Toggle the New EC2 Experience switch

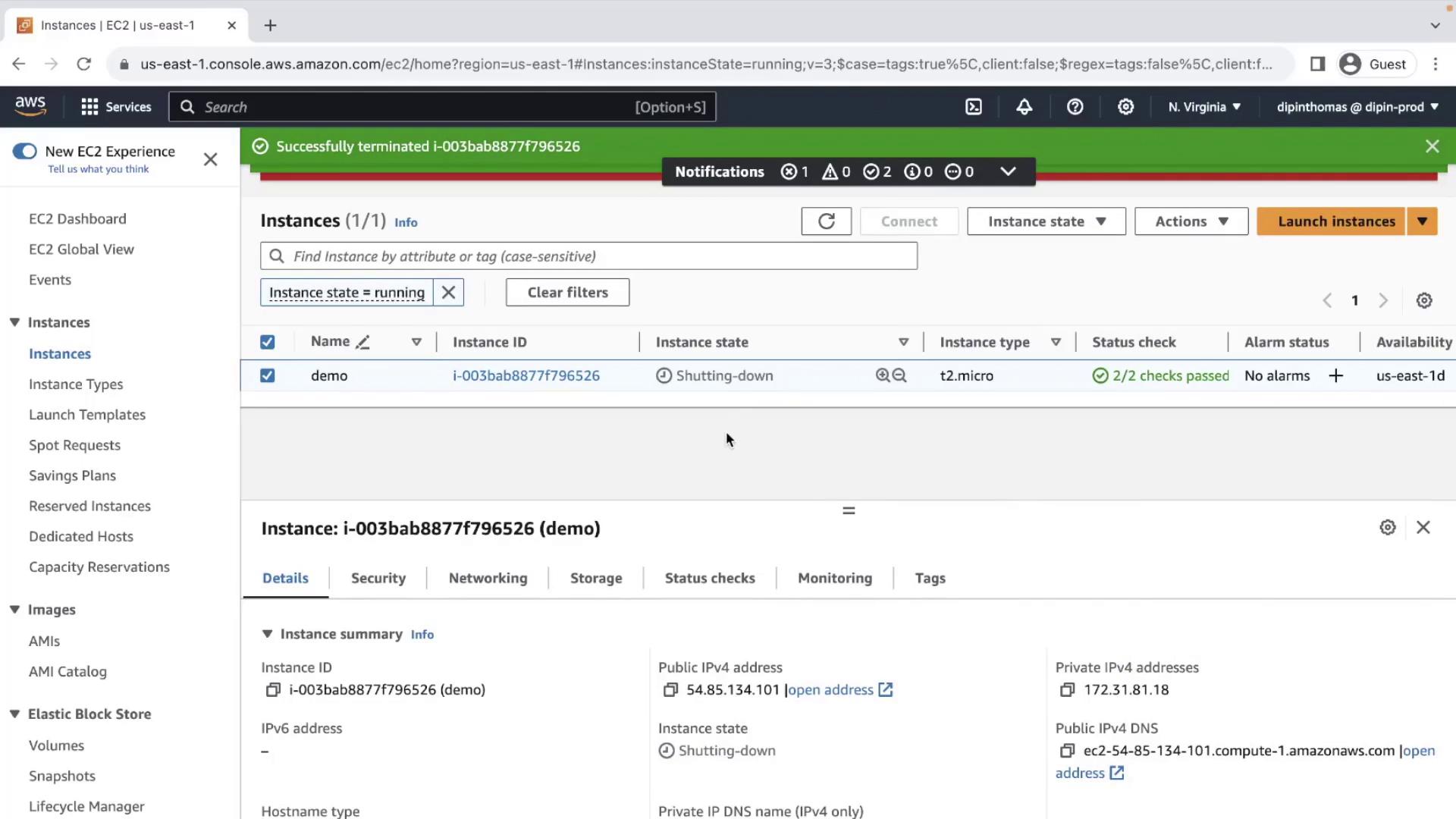[x=25, y=151]
